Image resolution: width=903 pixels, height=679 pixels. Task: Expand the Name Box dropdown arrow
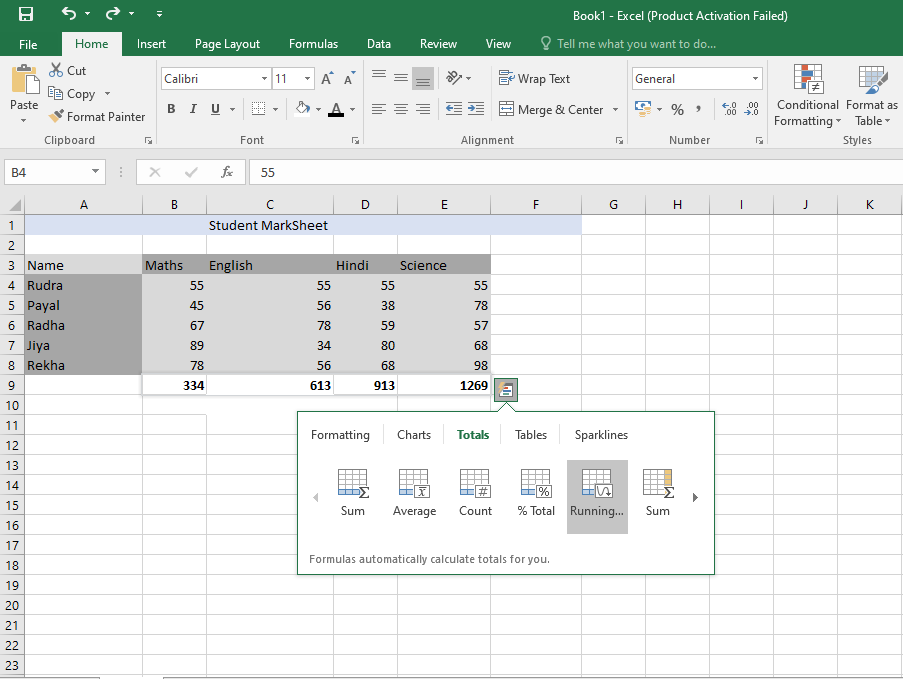(x=95, y=172)
